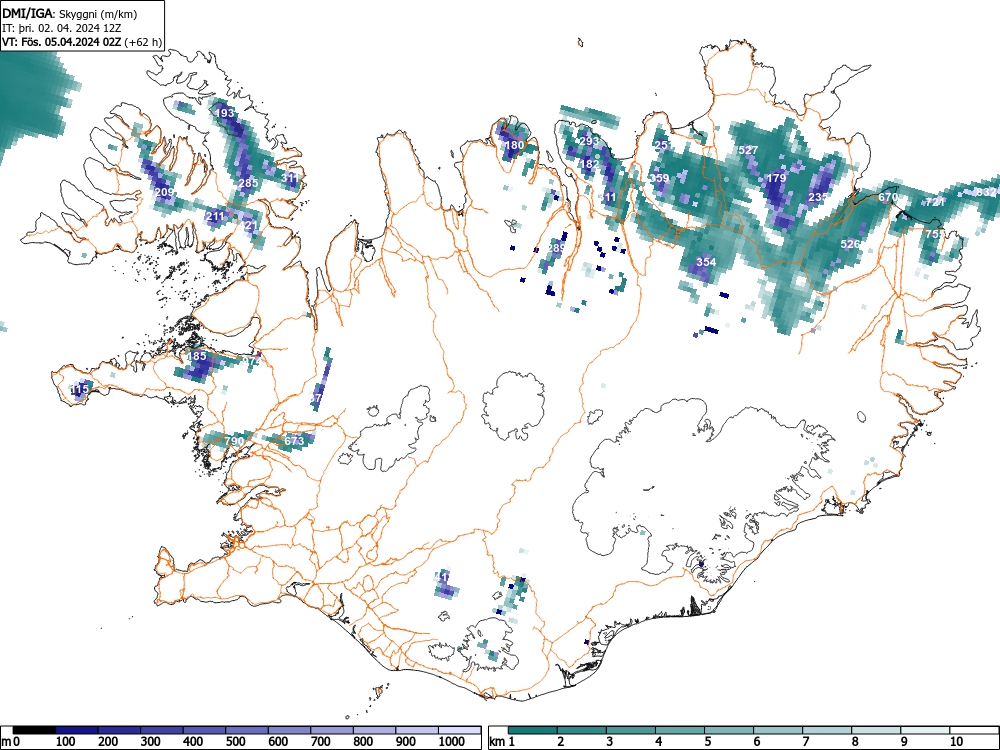Click the 500 tick label in the metre legend
Image resolution: width=1000 pixels, height=750 pixels.
(235, 741)
